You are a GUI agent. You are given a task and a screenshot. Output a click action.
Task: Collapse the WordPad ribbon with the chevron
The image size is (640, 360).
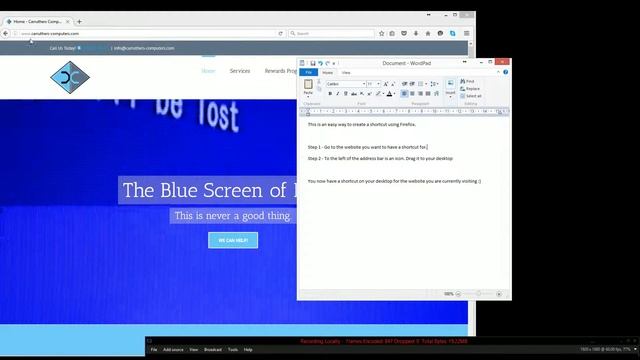point(498,72)
